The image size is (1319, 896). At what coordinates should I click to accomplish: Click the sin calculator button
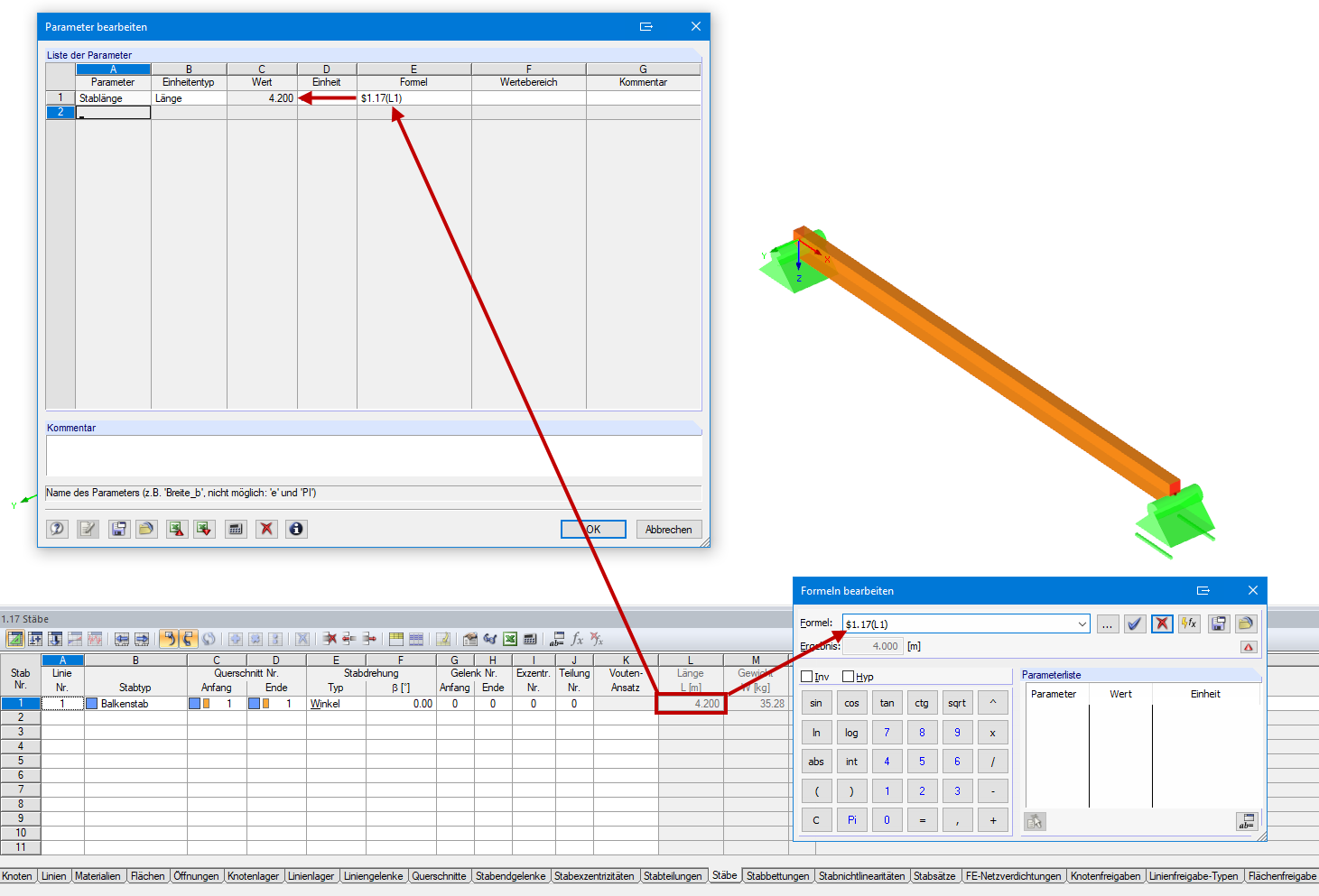tap(816, 703)
